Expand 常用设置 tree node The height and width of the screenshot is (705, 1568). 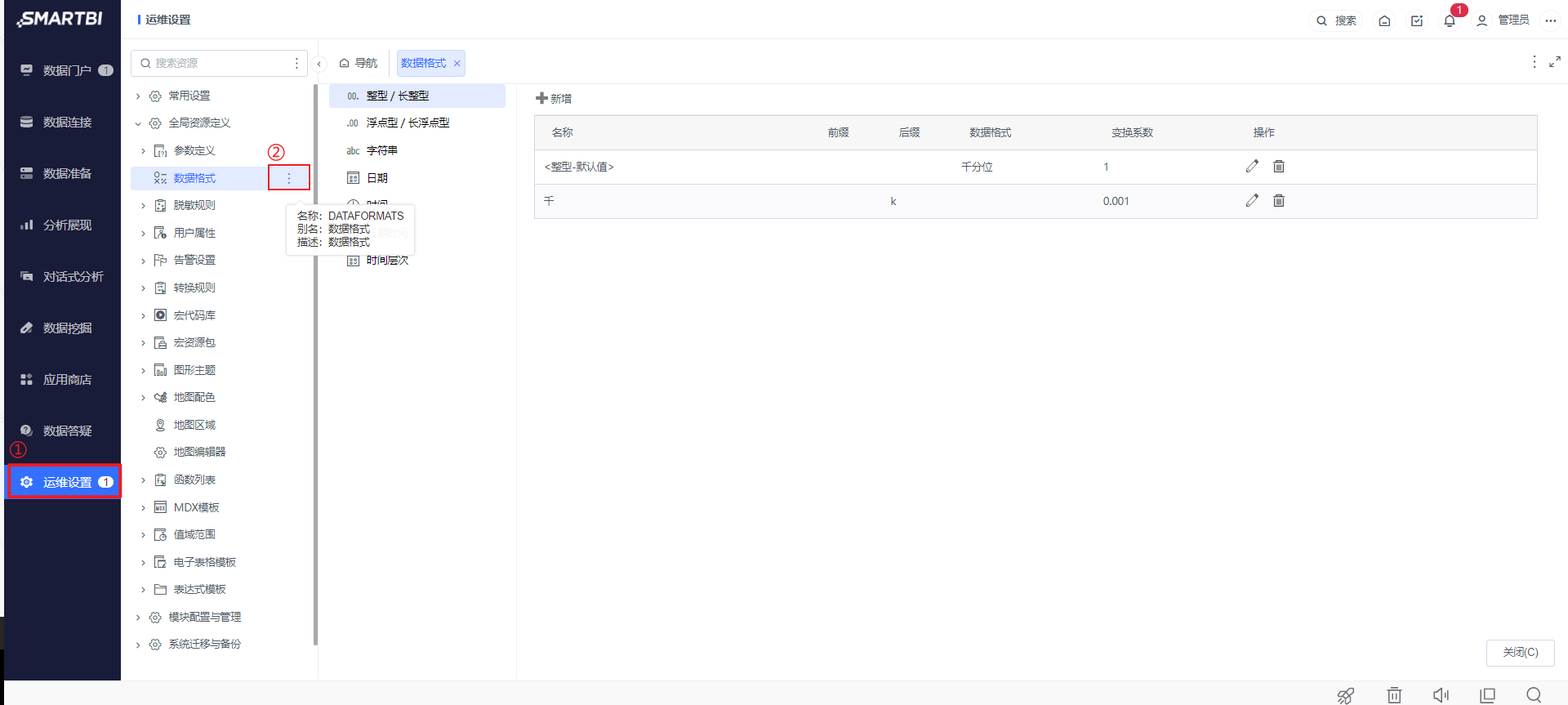click(x=138, y=96)
